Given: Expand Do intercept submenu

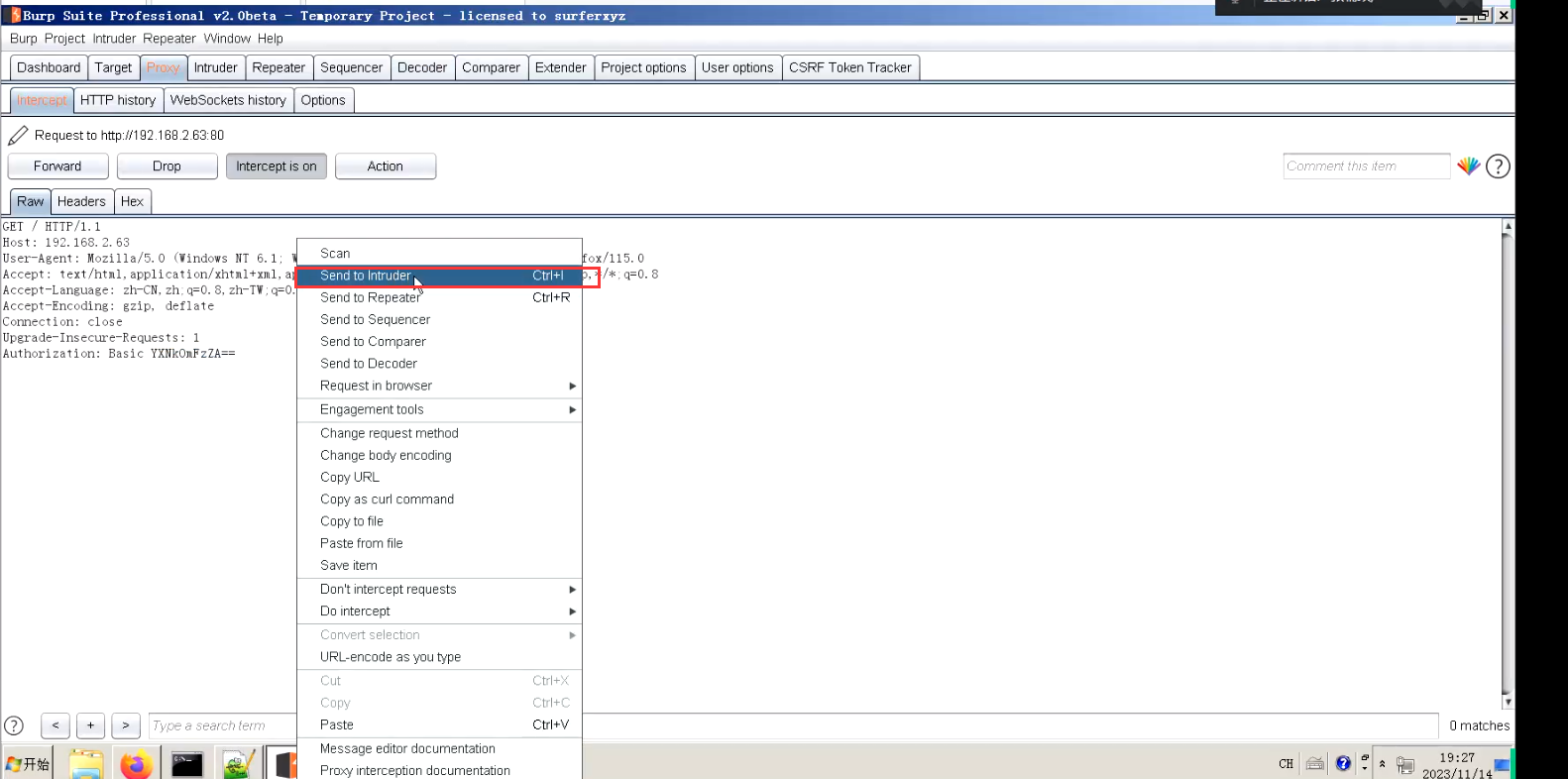Looking at the screenshot, I should [x=439, y=612].
